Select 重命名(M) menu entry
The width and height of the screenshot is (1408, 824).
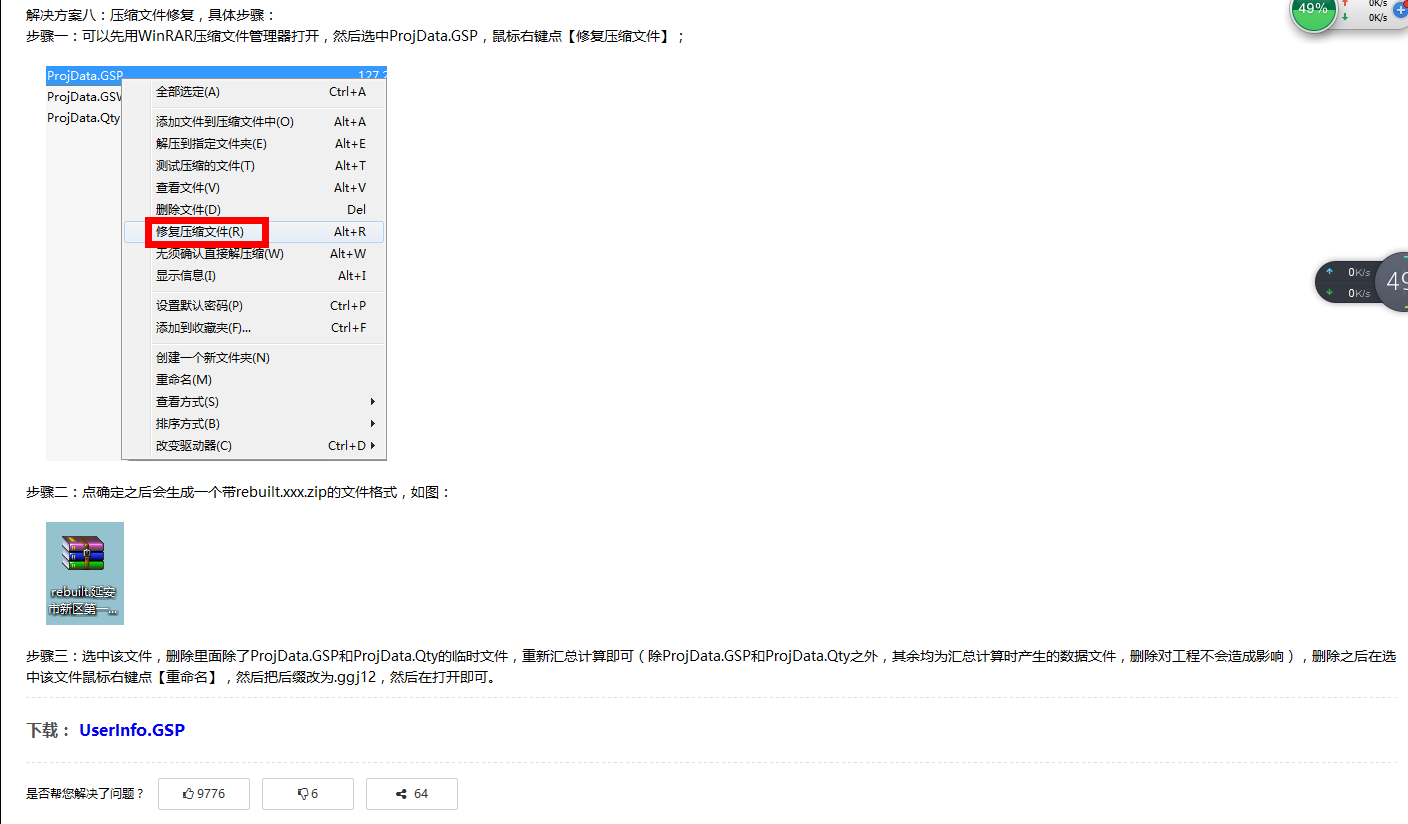pyautogui.click(x=254, y=380)
